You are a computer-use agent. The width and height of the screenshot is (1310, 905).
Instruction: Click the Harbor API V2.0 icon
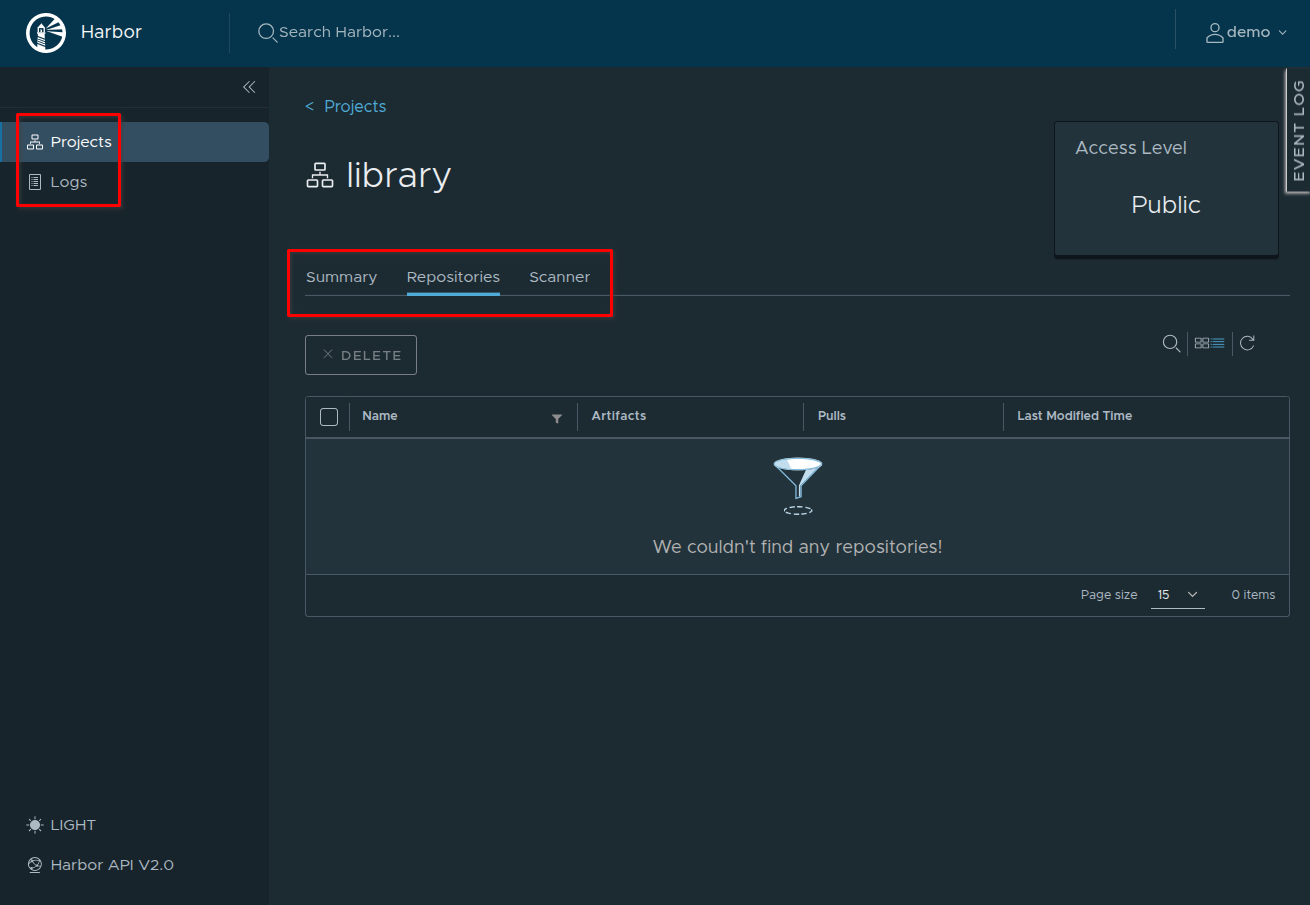(x=35, y=865)
